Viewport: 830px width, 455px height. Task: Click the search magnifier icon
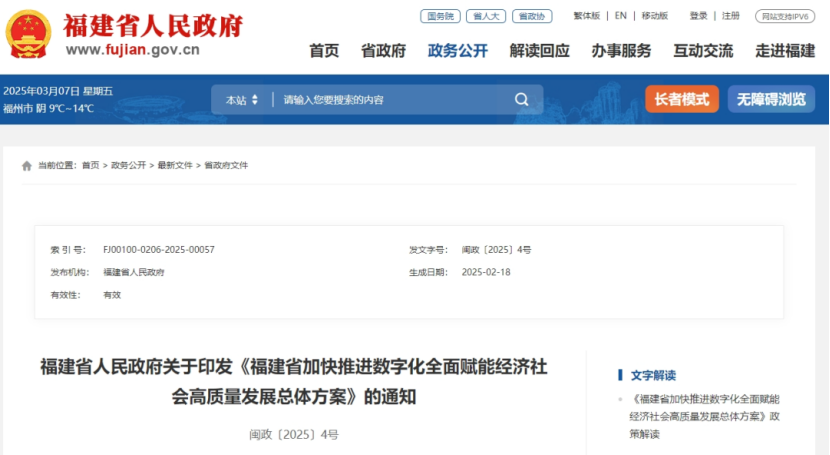(x=521, y=100)
